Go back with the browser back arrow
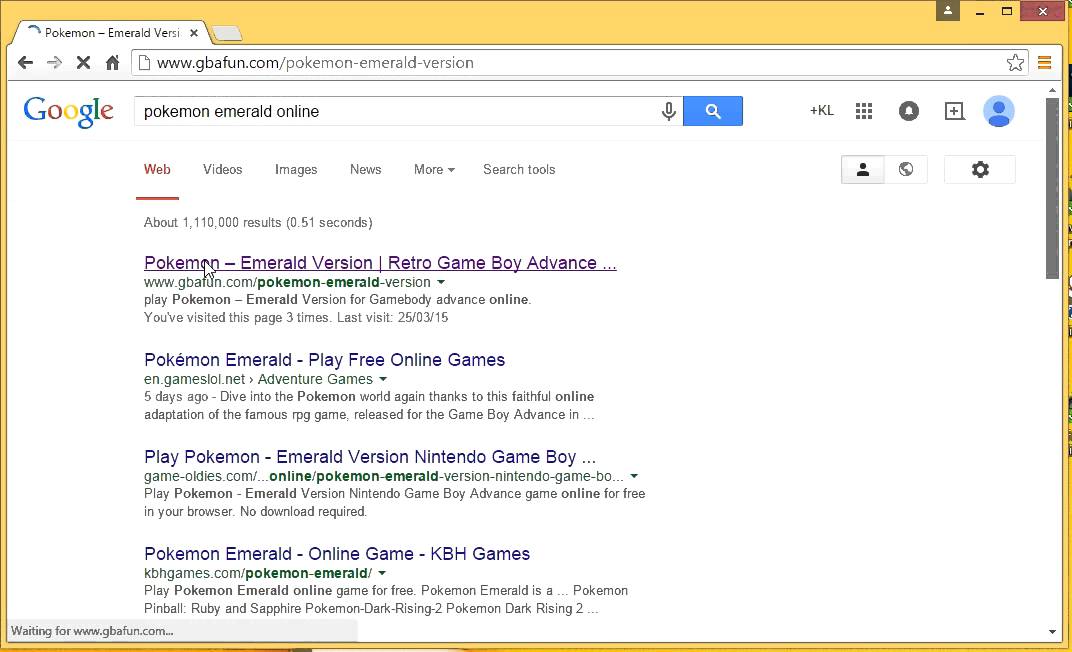The width and height of the screenshot is (1072, 652). [x=25, y=63]
